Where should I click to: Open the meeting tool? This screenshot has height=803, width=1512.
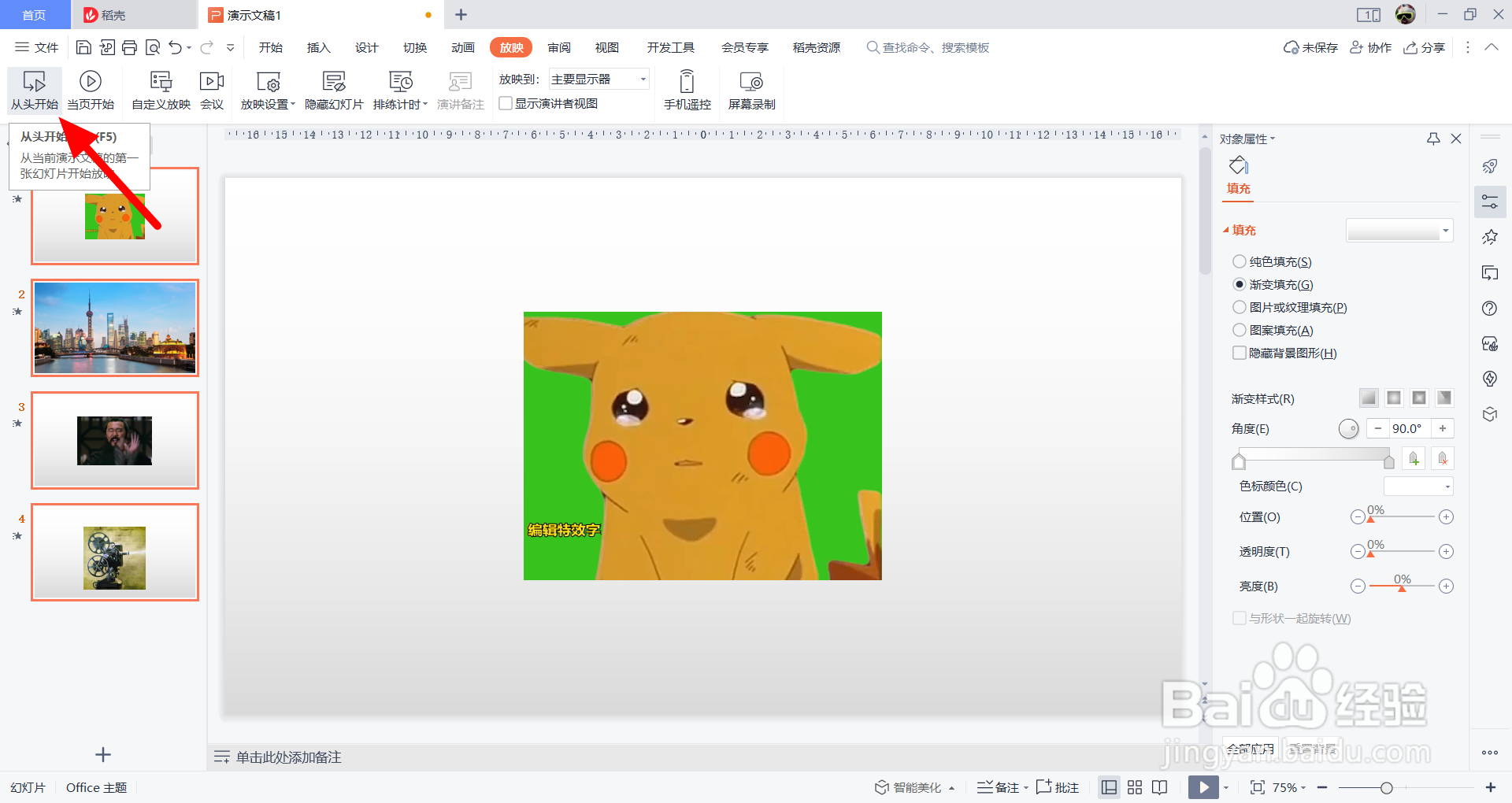[x=212, y=90]
